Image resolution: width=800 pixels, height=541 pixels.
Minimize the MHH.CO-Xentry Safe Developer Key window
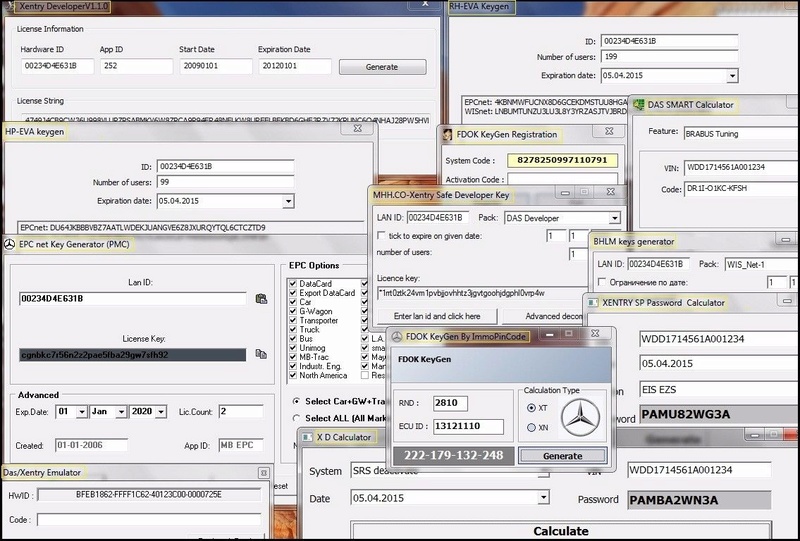tap(565, 192)
